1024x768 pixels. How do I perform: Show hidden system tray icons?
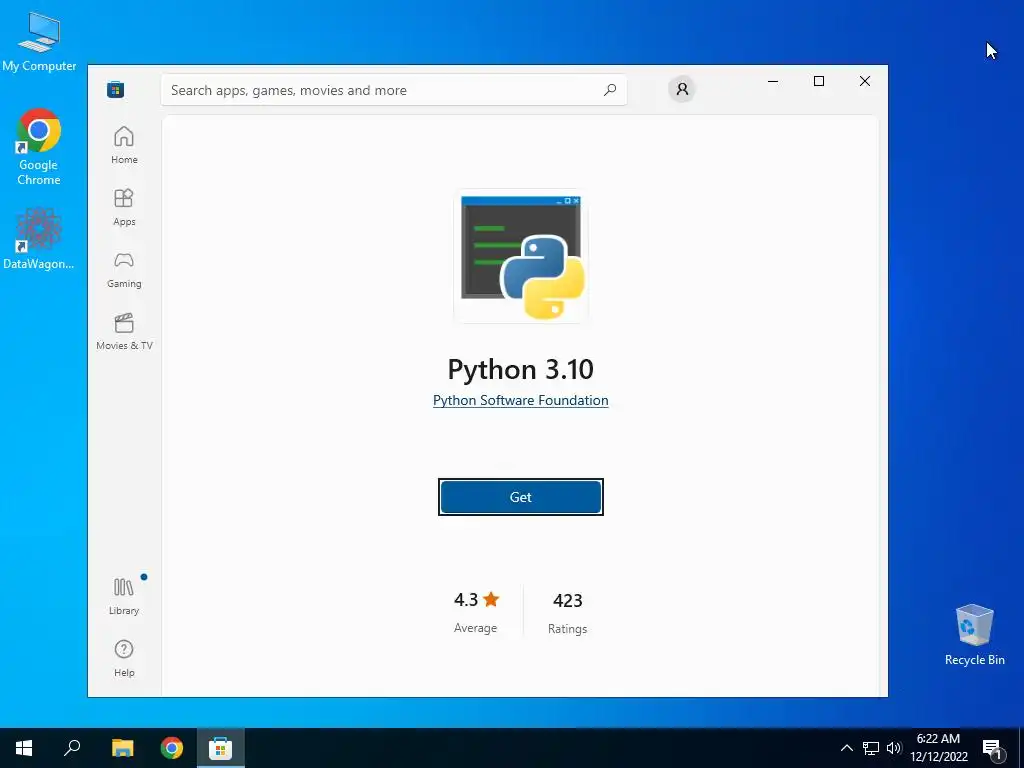click(846, 748)
